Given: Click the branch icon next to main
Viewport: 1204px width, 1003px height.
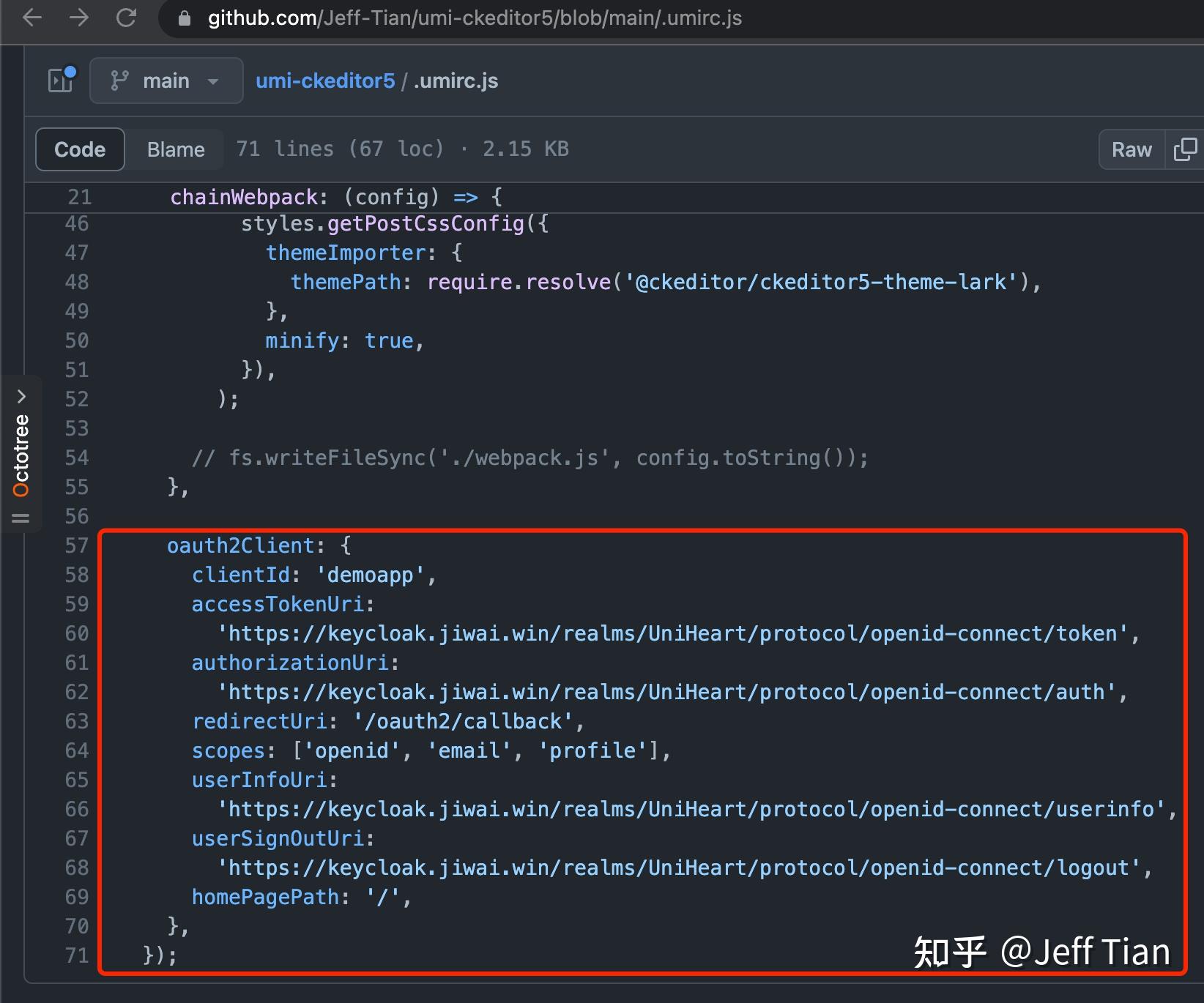Looking at the screenshot, I should [x=121, y=81].
